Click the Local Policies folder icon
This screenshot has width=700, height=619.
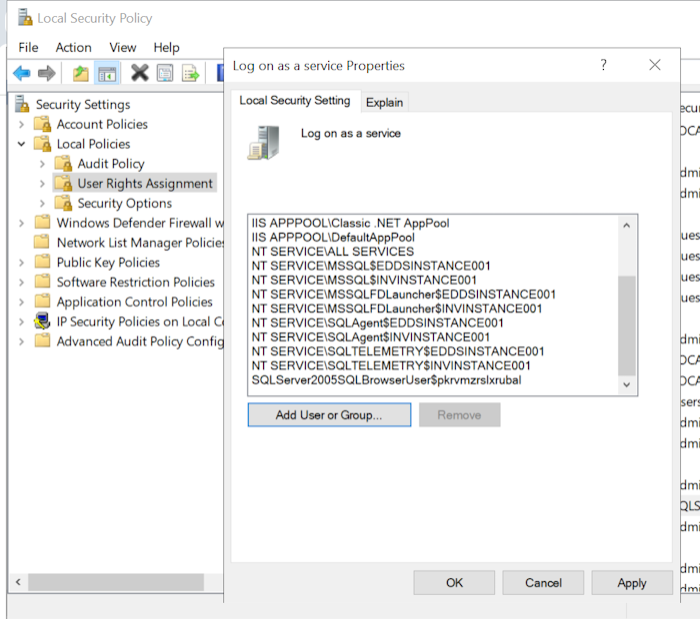point(43,144)
